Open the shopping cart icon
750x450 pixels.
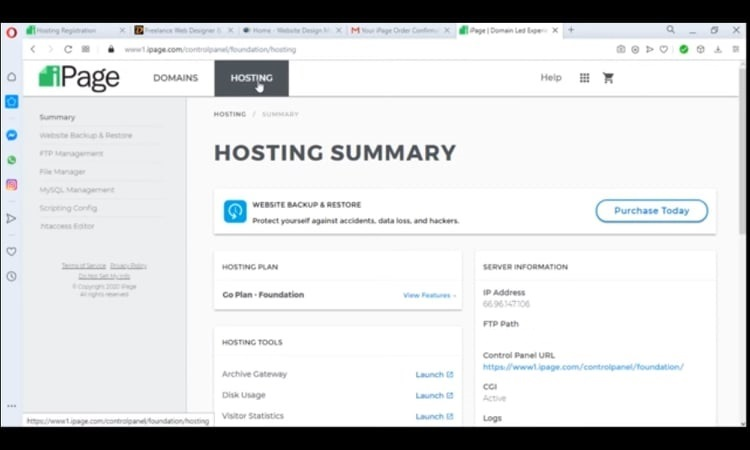(608, 77)
